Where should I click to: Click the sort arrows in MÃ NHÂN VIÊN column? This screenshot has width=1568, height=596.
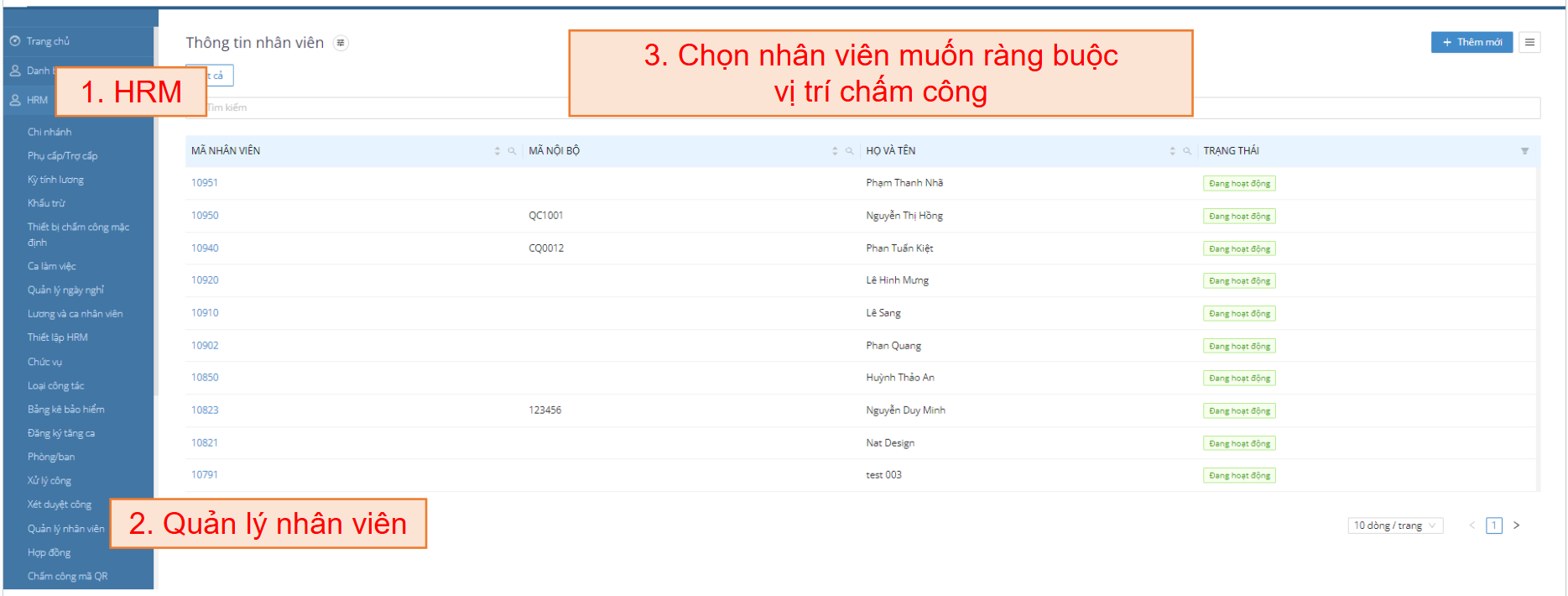click(x=497, y=151)
